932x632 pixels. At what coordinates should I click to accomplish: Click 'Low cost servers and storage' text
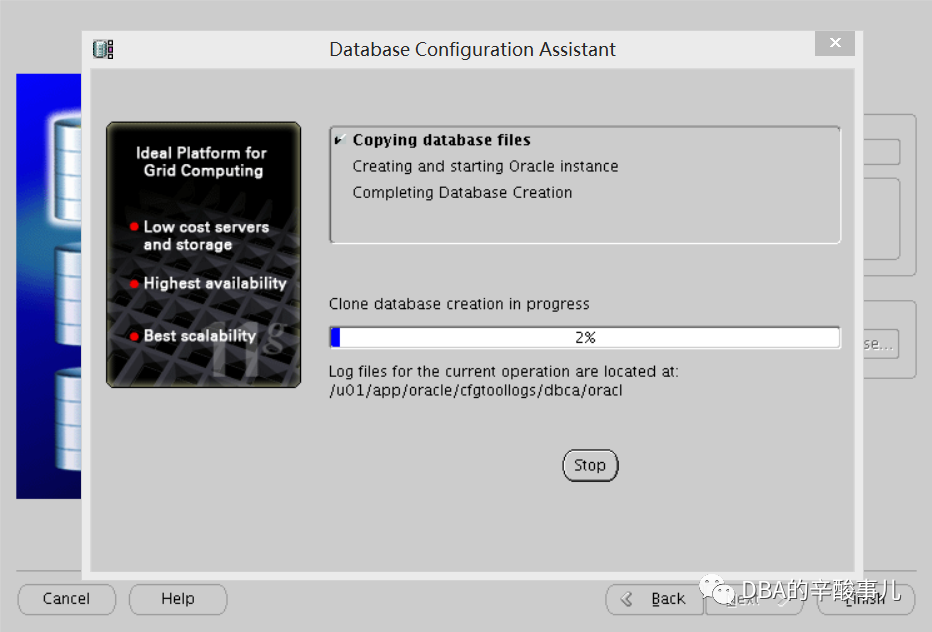click(206, 236)
